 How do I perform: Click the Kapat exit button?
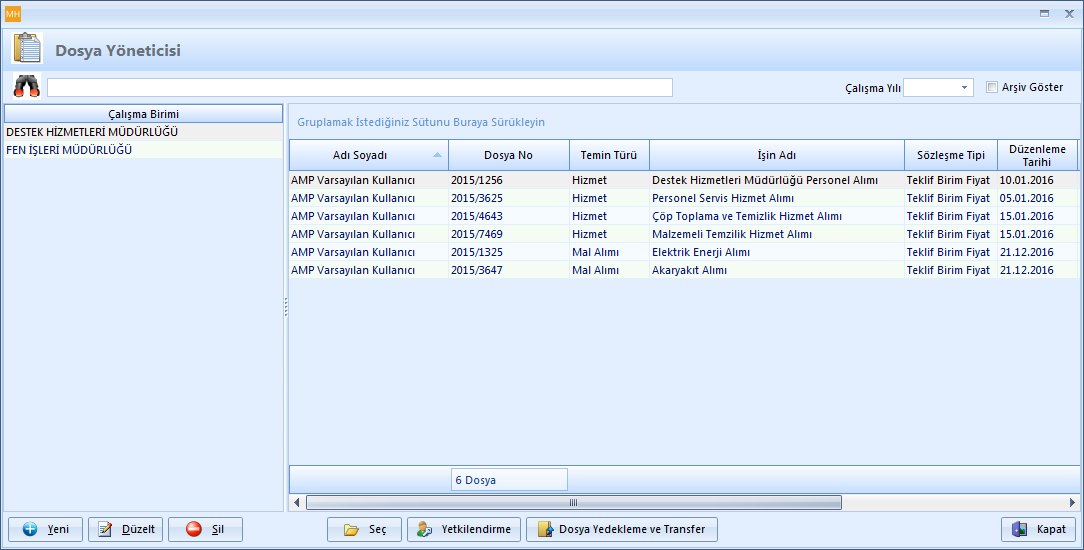(x=1038, y=529)
